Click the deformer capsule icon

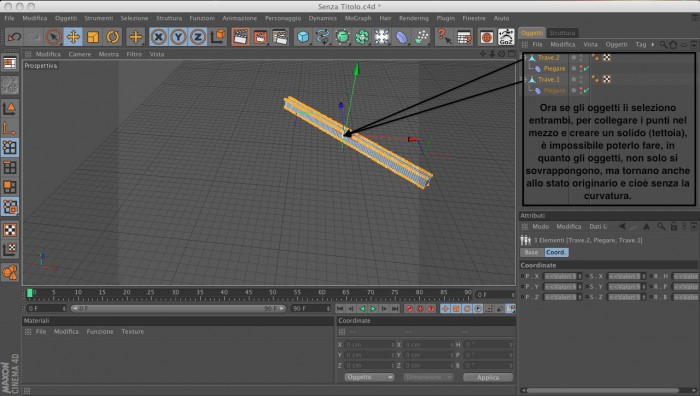tap(401, 37)
